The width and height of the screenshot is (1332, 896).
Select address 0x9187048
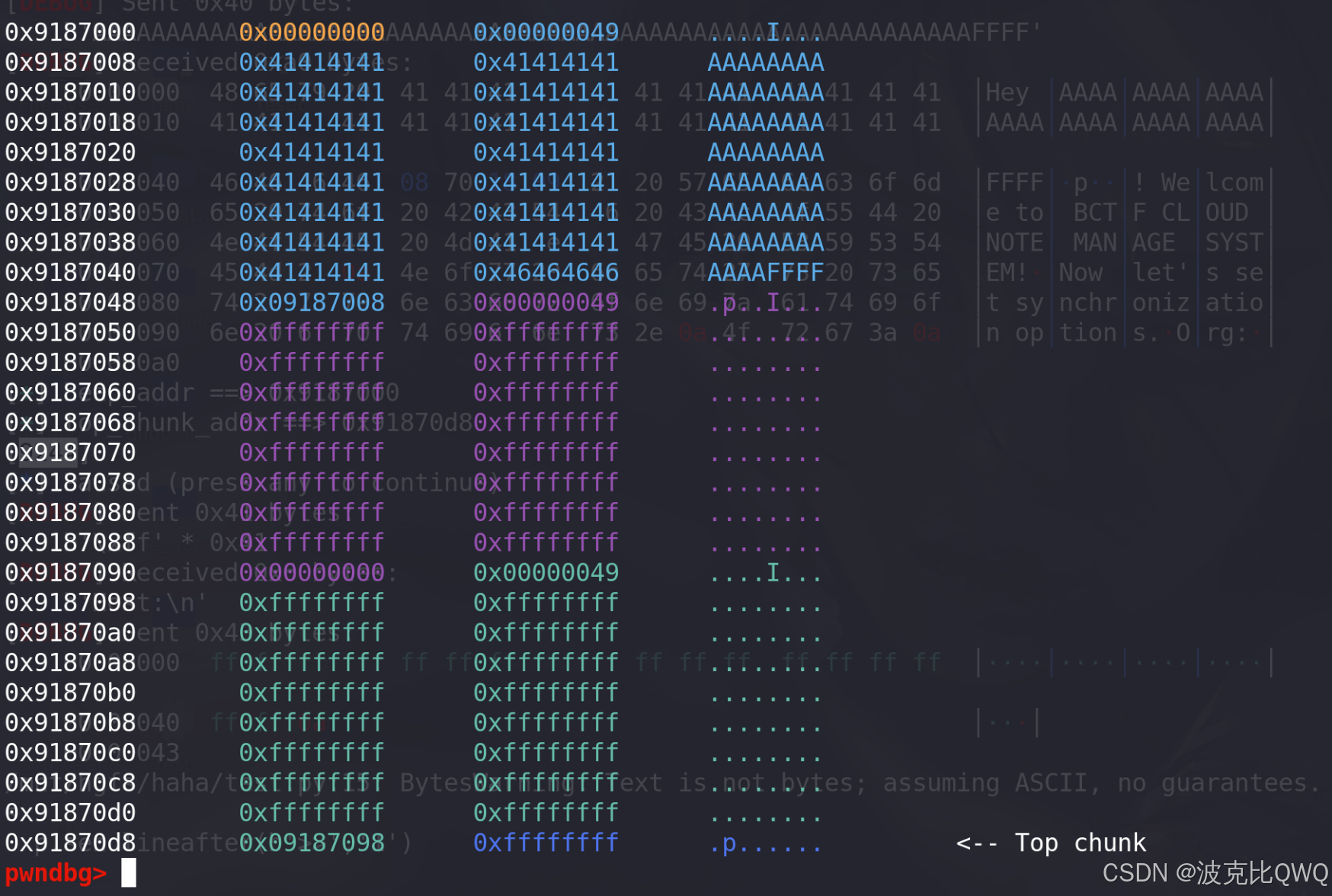[70, 302]
